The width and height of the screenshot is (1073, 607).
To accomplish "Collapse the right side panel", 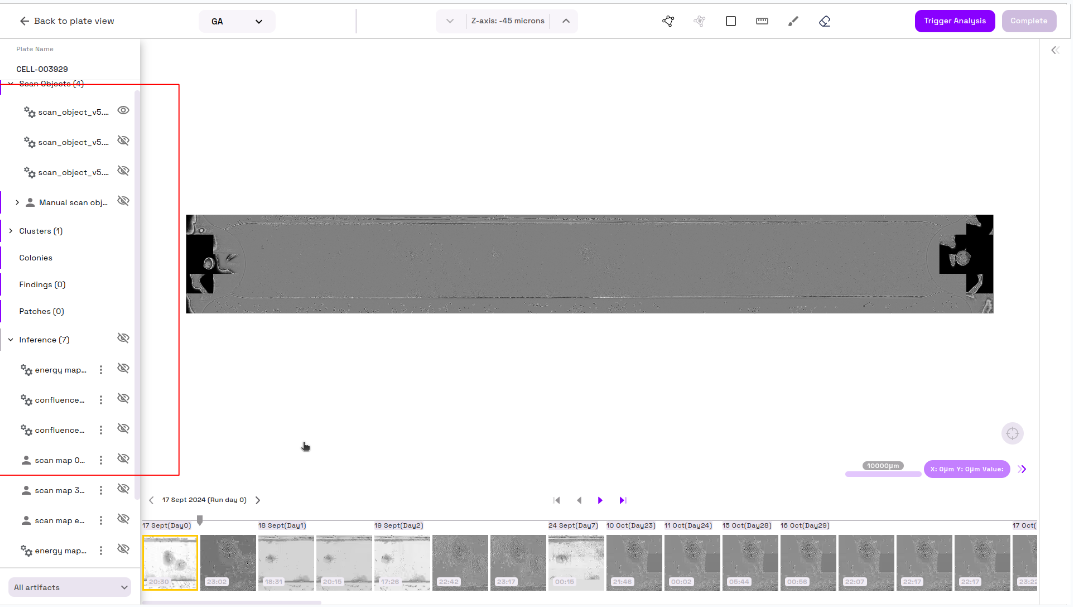I will click(x=1054, y=50).
